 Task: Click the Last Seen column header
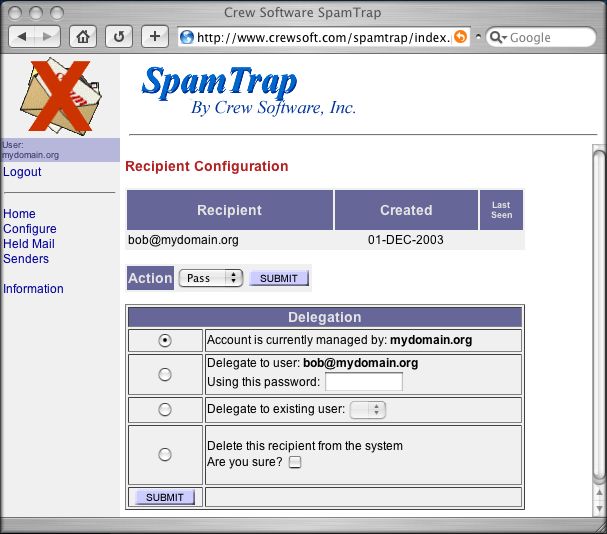coord(501,210)
